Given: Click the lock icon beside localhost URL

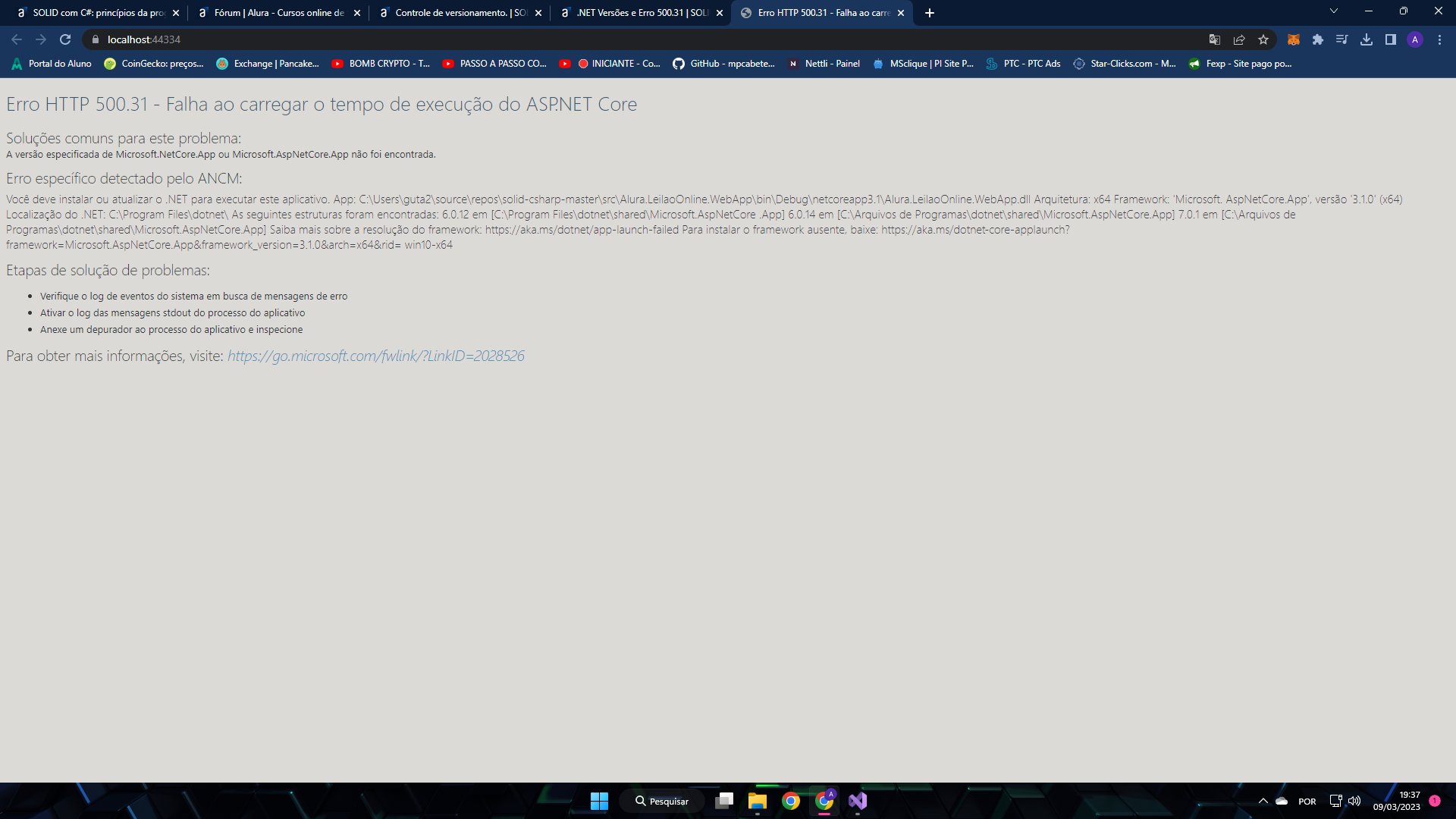Looking at the screenshot, I should [96, 39].
